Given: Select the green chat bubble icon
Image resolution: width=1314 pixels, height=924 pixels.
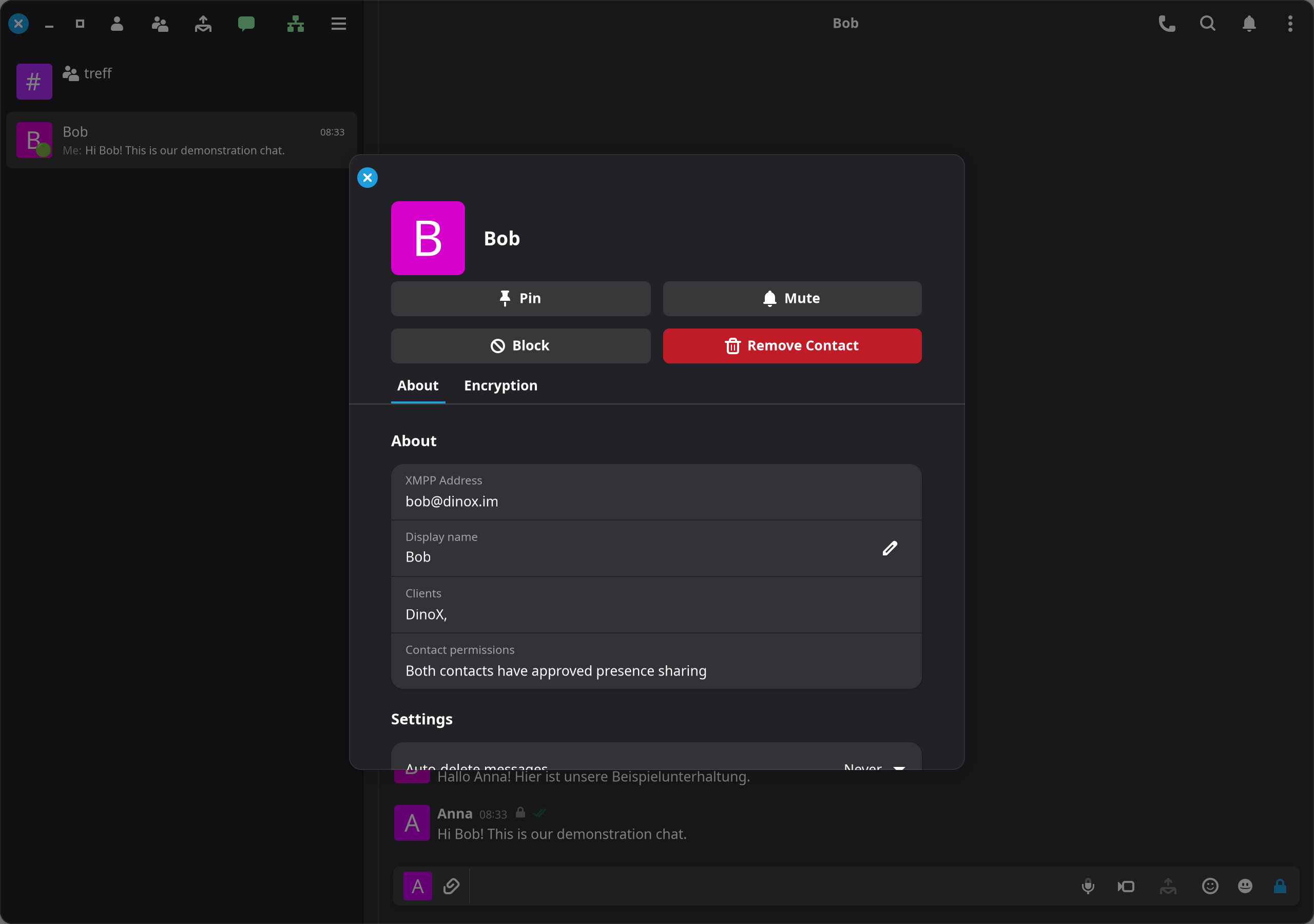Looking at the screenshot, I should point(246,24).
